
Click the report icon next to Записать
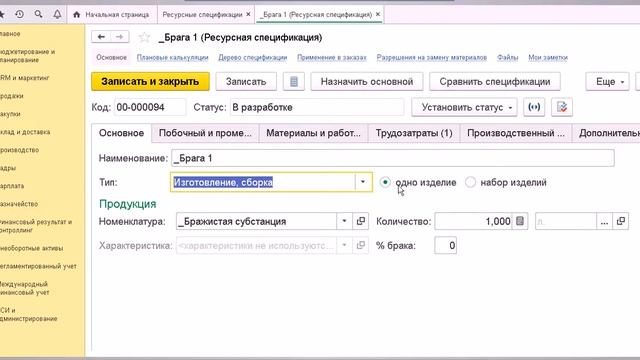point(294,82)
